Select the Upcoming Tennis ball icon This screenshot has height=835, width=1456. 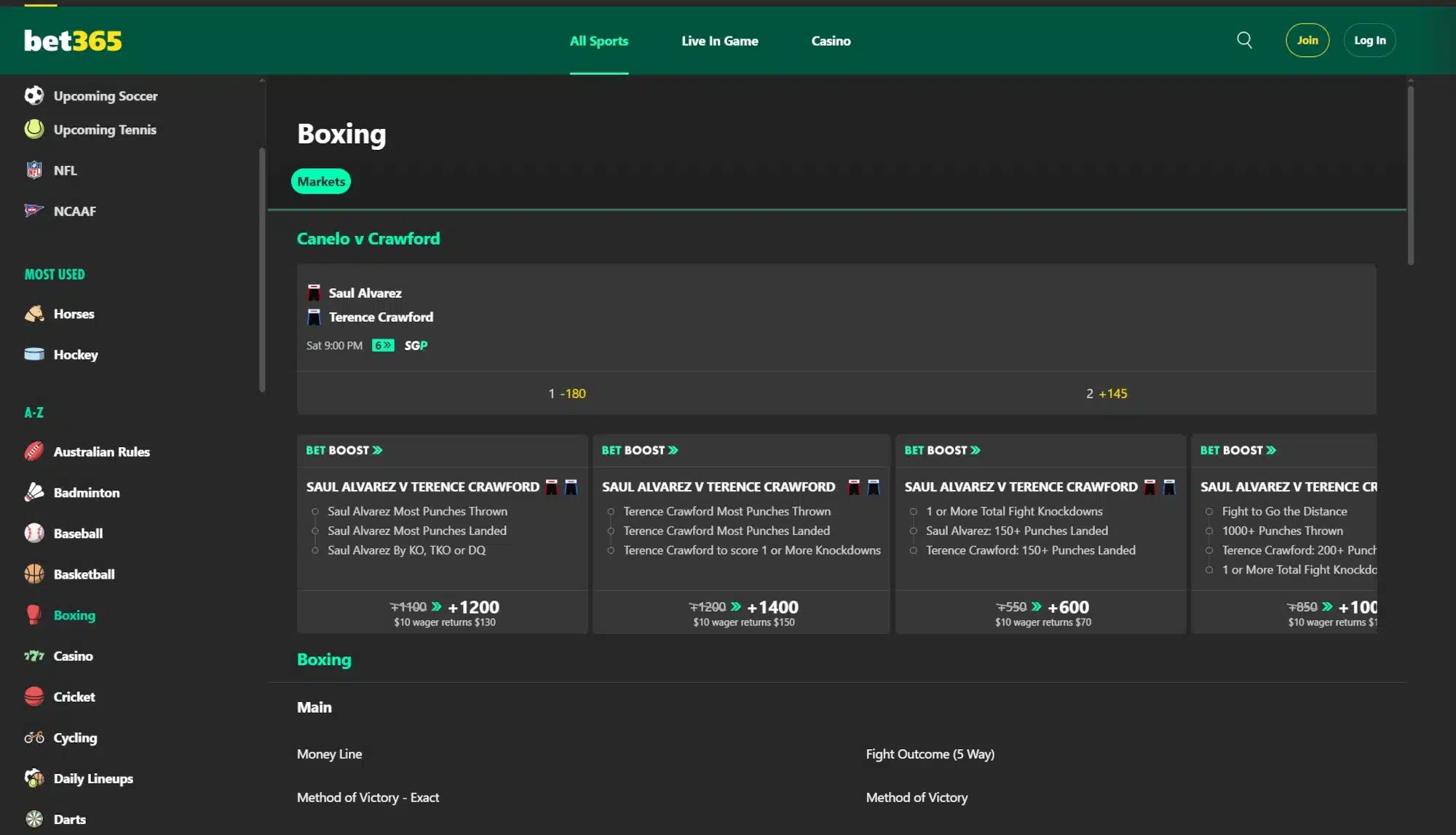click(34, 129)
